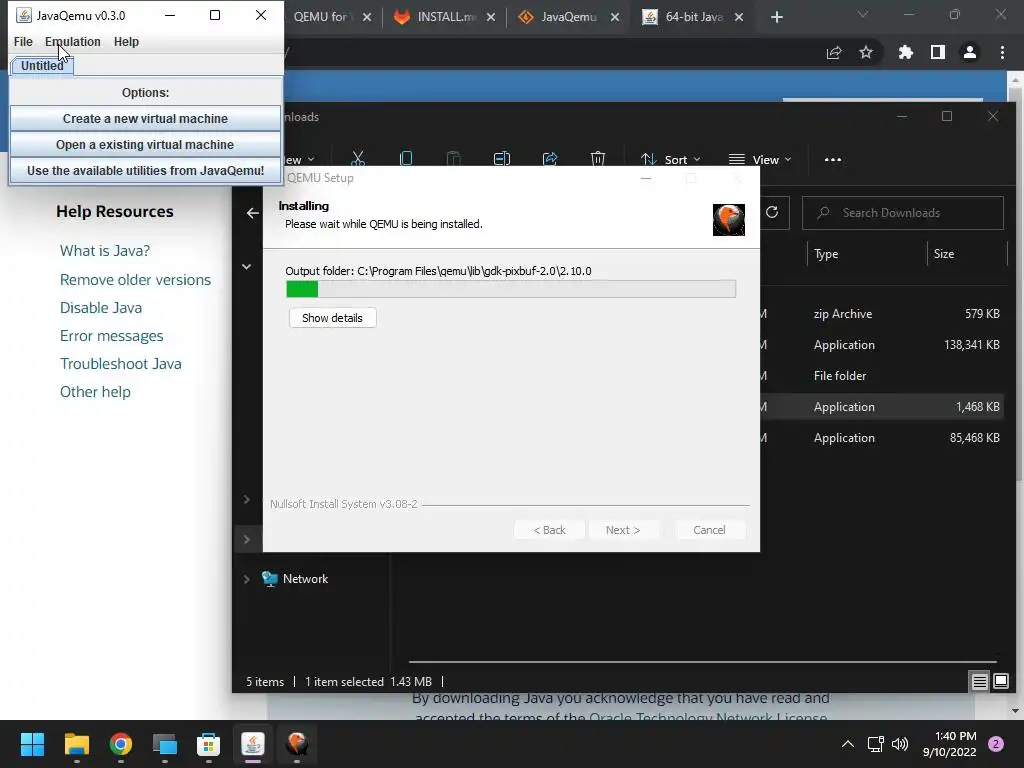Click the Delete trash icon in File Explorer
Image resolution: width=1024 pixels, height=768 pixels.
tap(598, 159)
